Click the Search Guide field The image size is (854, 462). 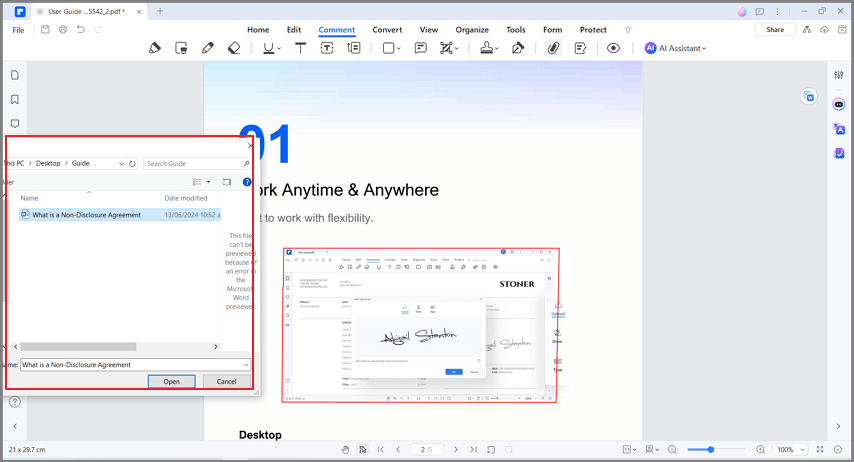198,163
